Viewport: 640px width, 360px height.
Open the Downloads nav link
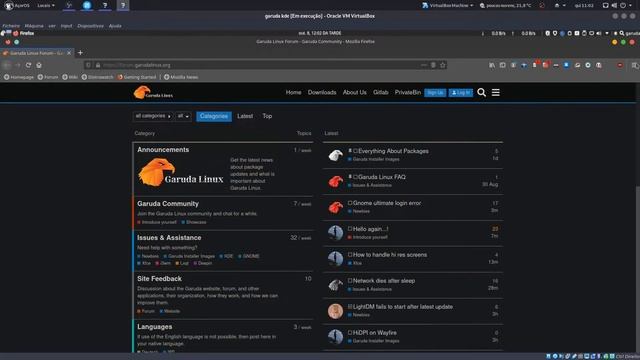tap(322, 93)
